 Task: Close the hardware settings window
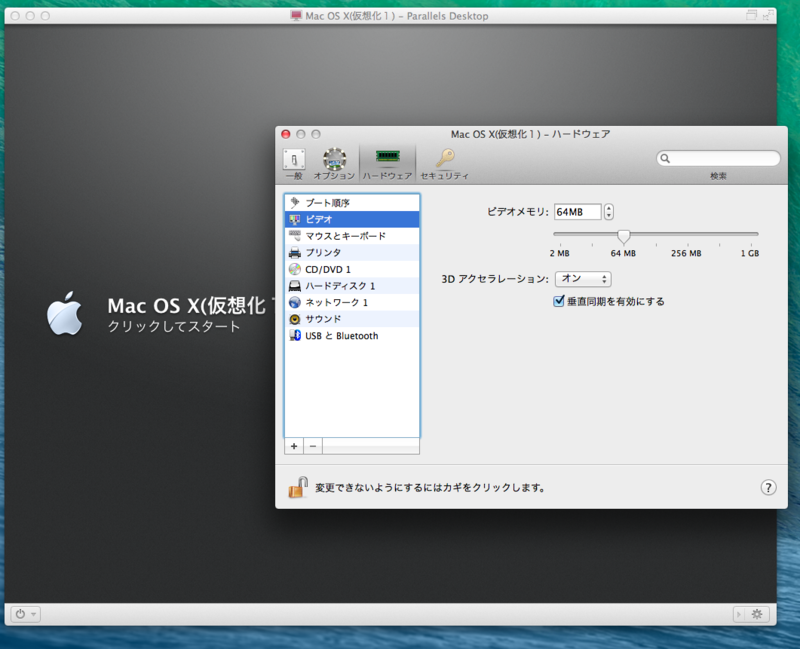(286, 134)
